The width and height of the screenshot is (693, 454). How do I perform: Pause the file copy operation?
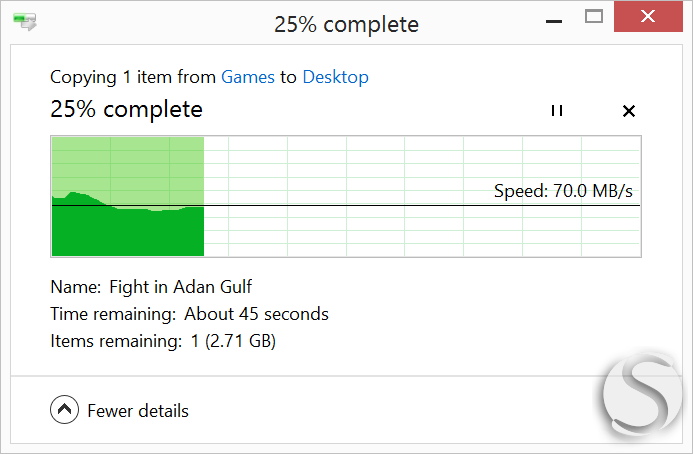point(557,111)
